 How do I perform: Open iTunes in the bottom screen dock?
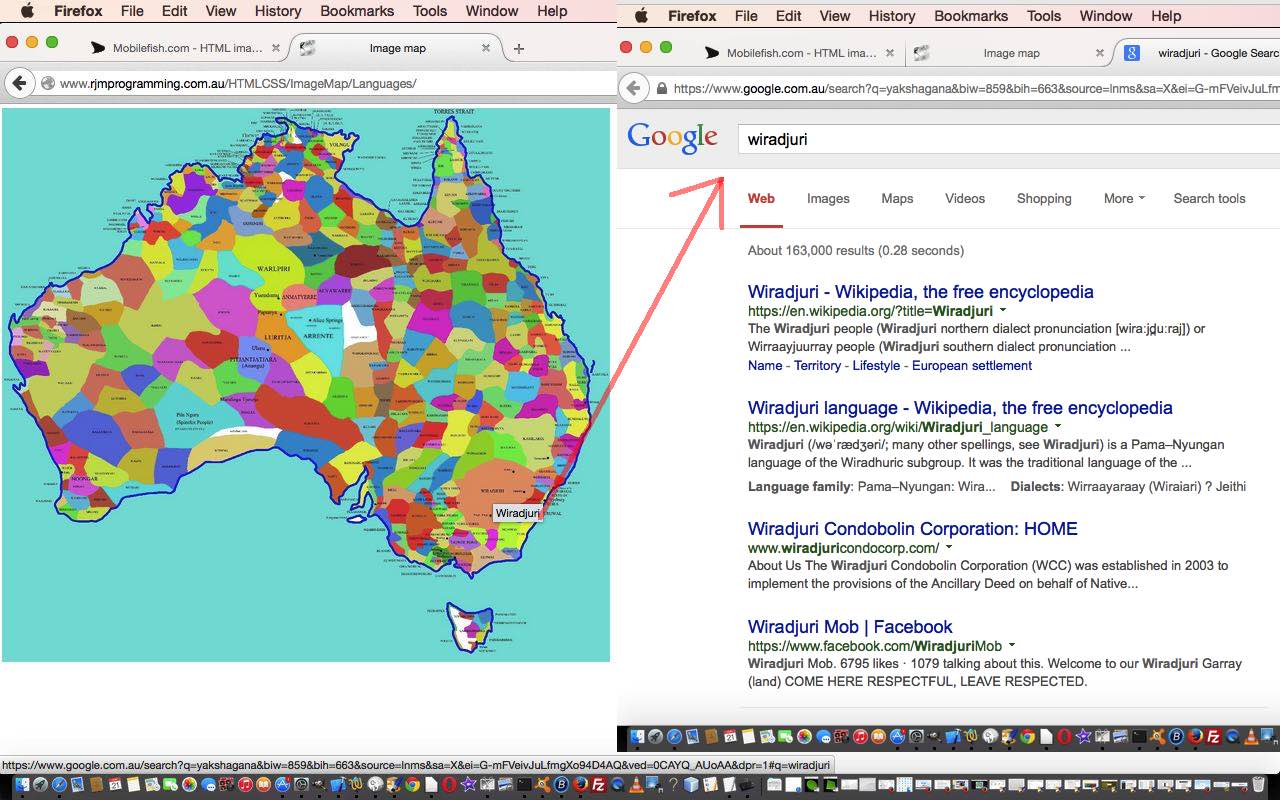245,785
